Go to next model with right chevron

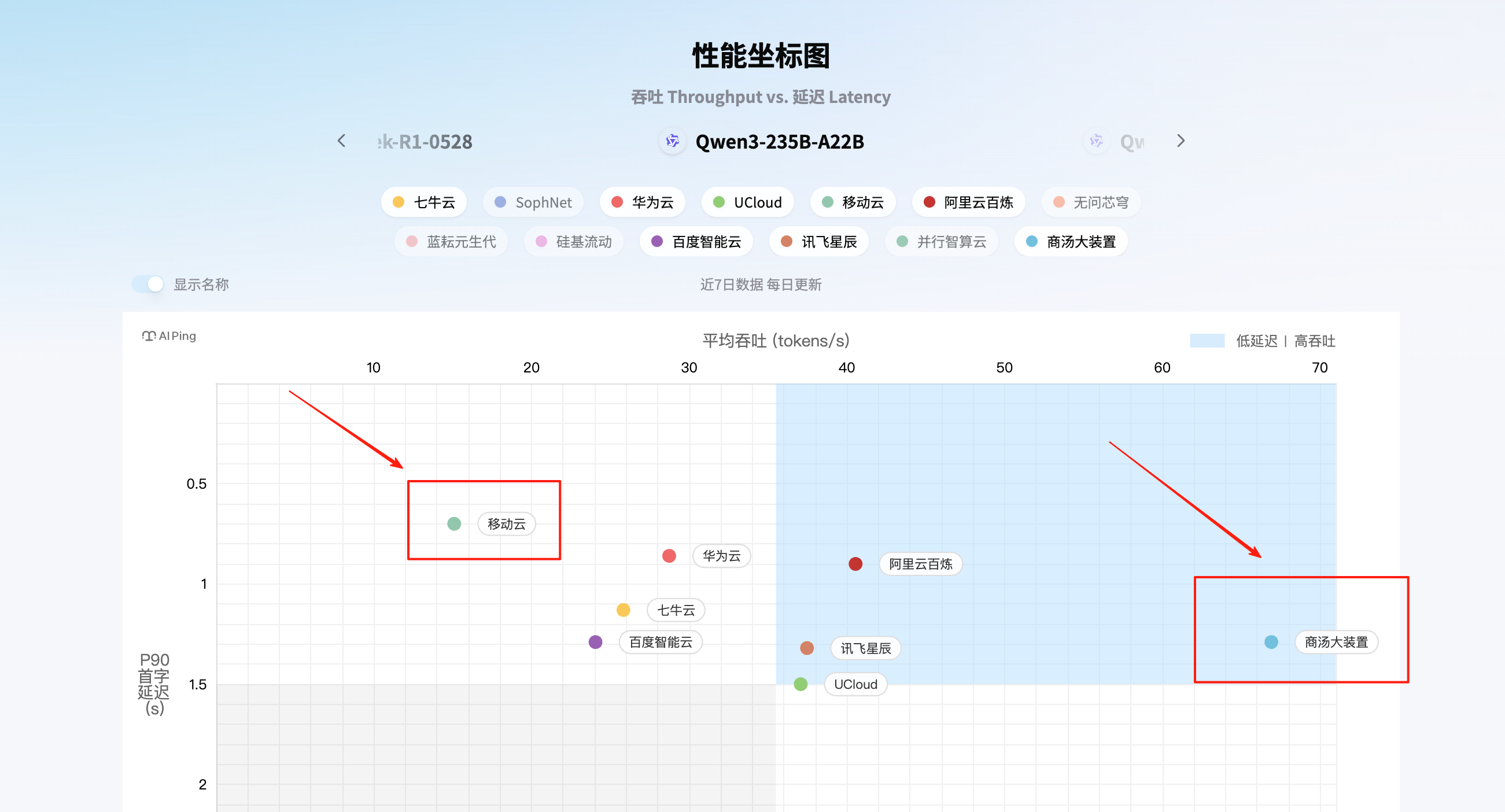1181,141
